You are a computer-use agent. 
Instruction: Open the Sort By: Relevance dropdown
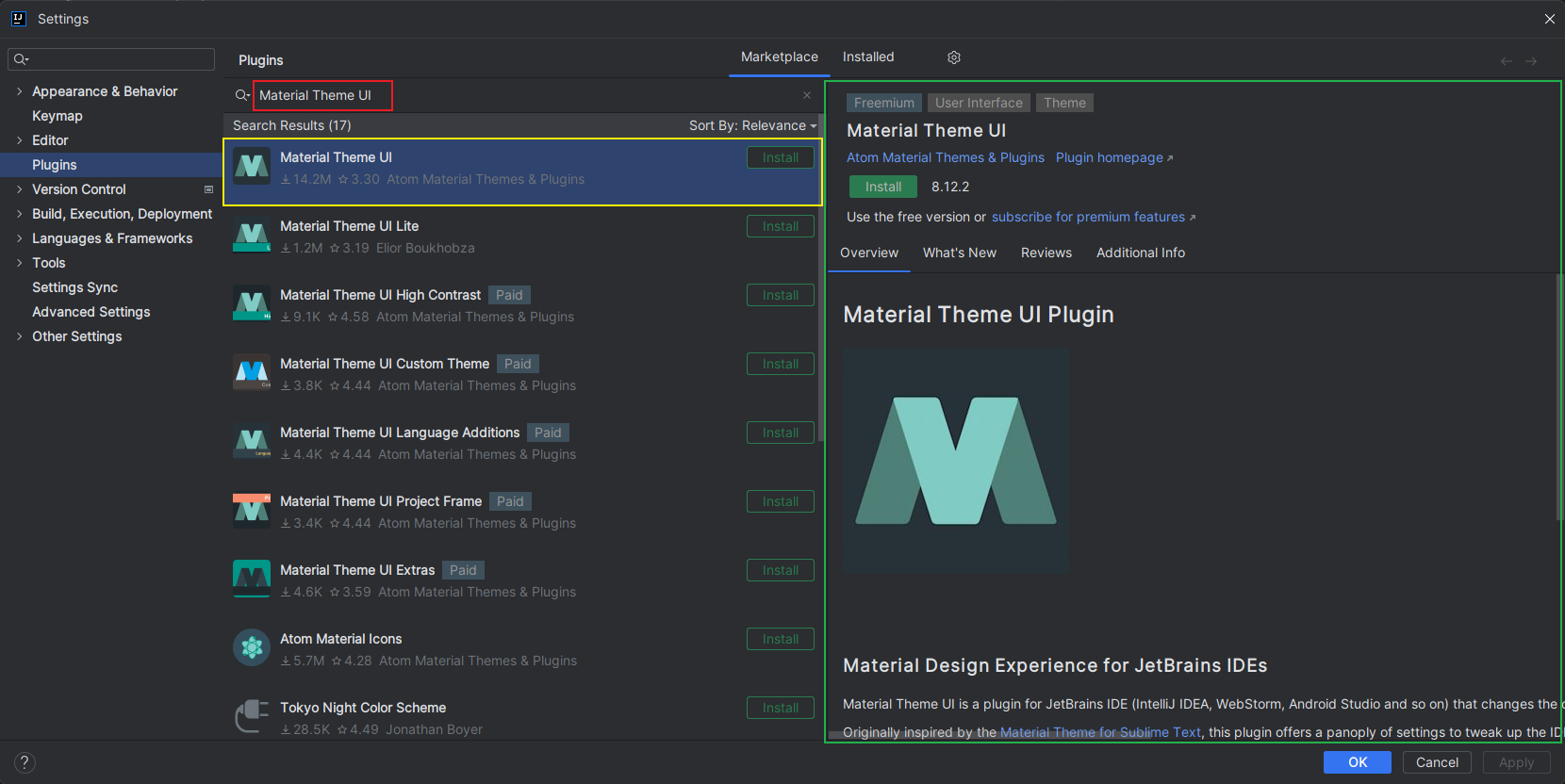pyautogui.click(x=752, y=125)
